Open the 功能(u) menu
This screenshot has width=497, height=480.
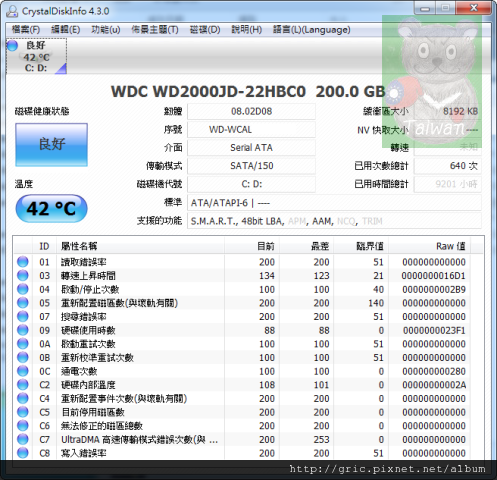106,30
